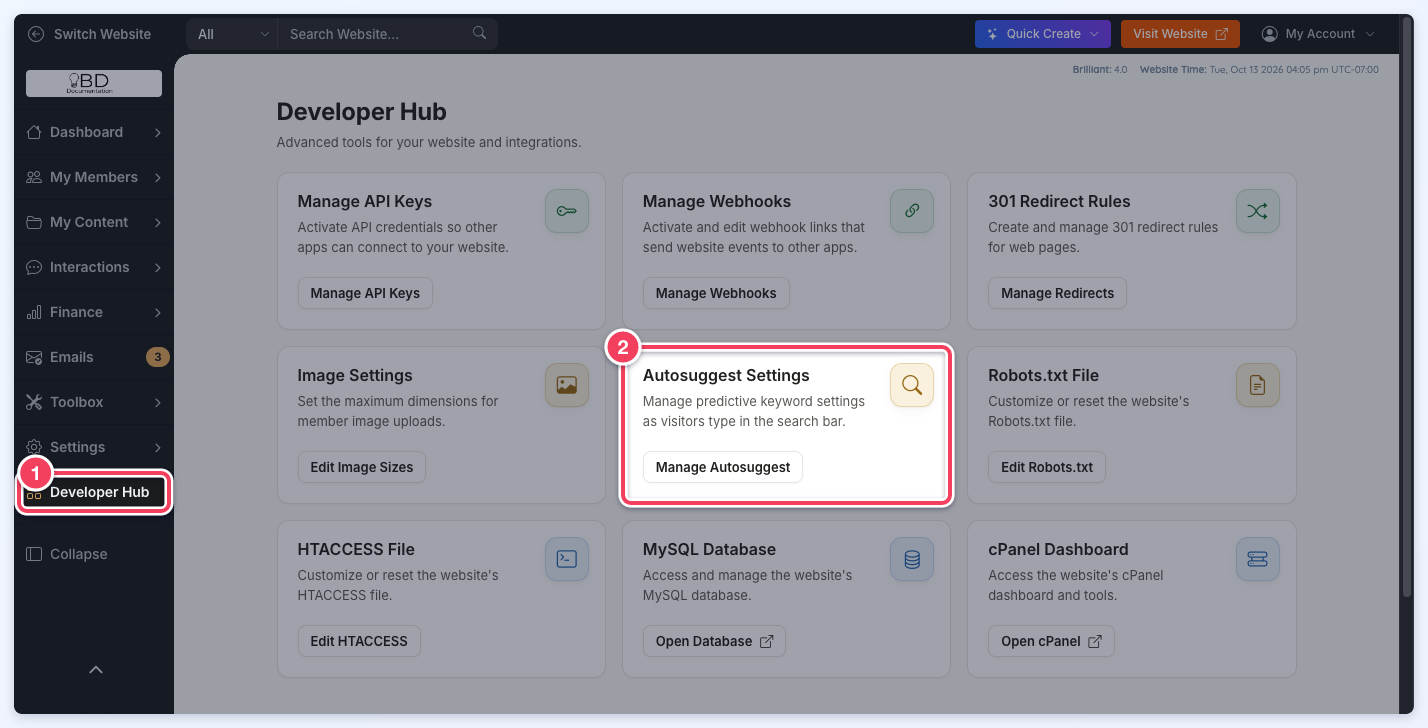Click the Open Database button

(714, 641)
